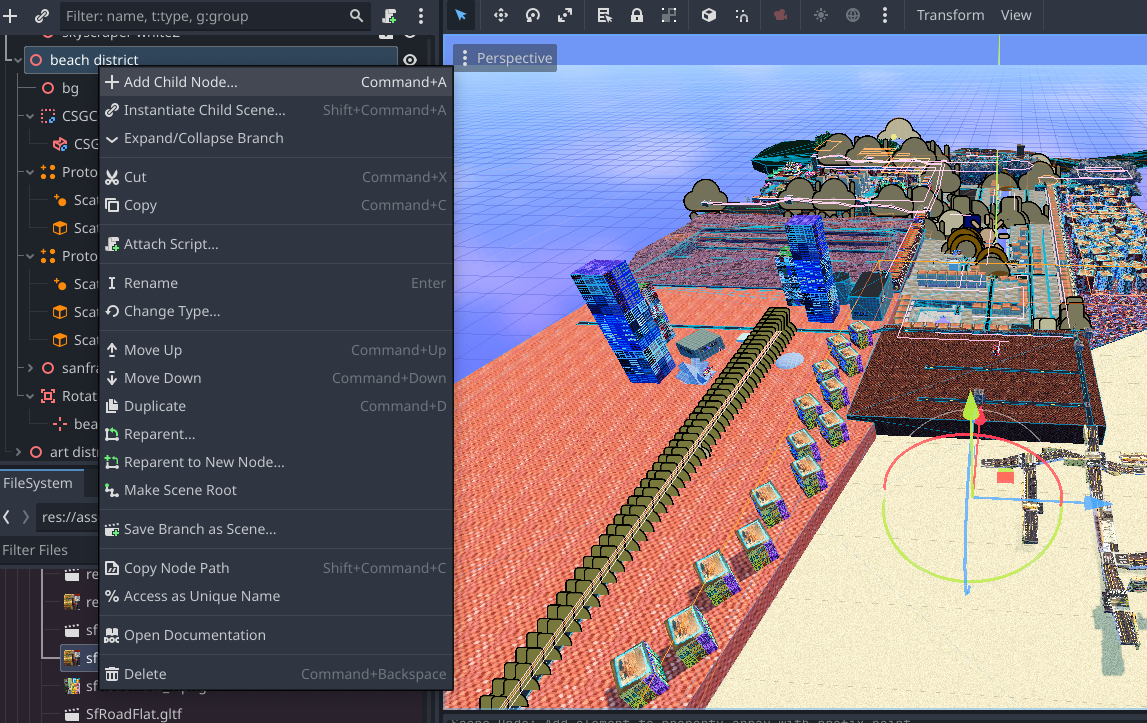This screenshot has height=723, width=1147.
Task: Click the group selected nodes icon
Action: [x=669, y=15]
